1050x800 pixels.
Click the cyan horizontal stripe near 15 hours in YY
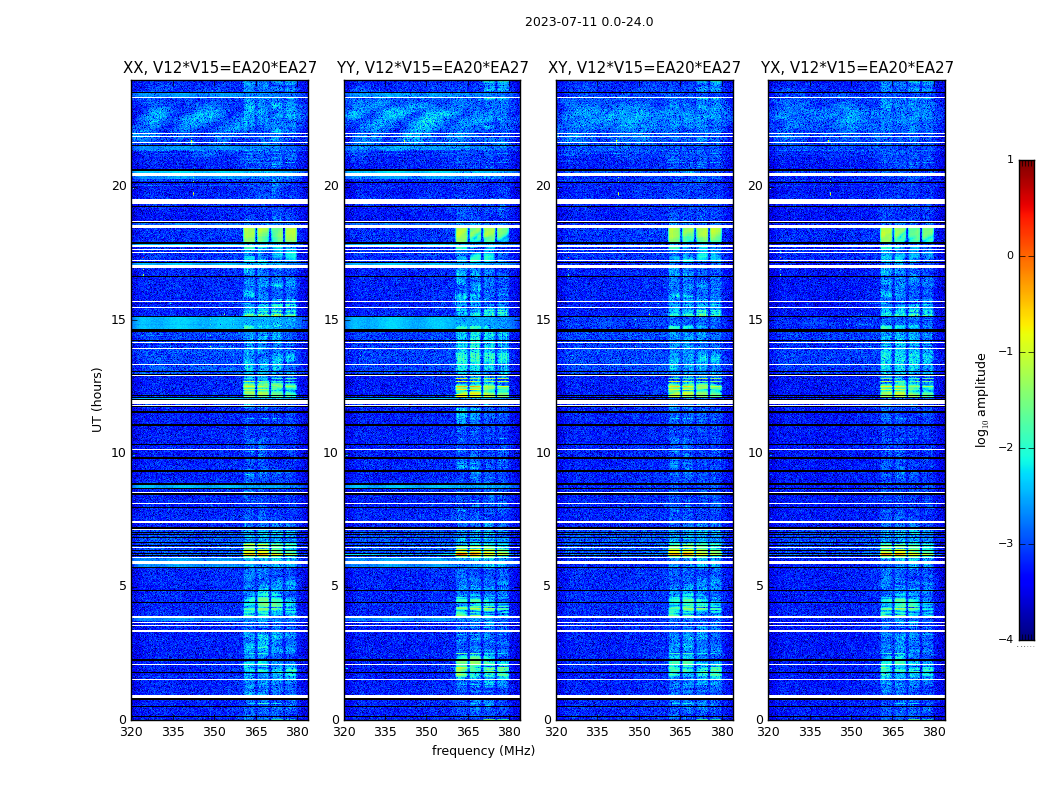coord(432,323)
